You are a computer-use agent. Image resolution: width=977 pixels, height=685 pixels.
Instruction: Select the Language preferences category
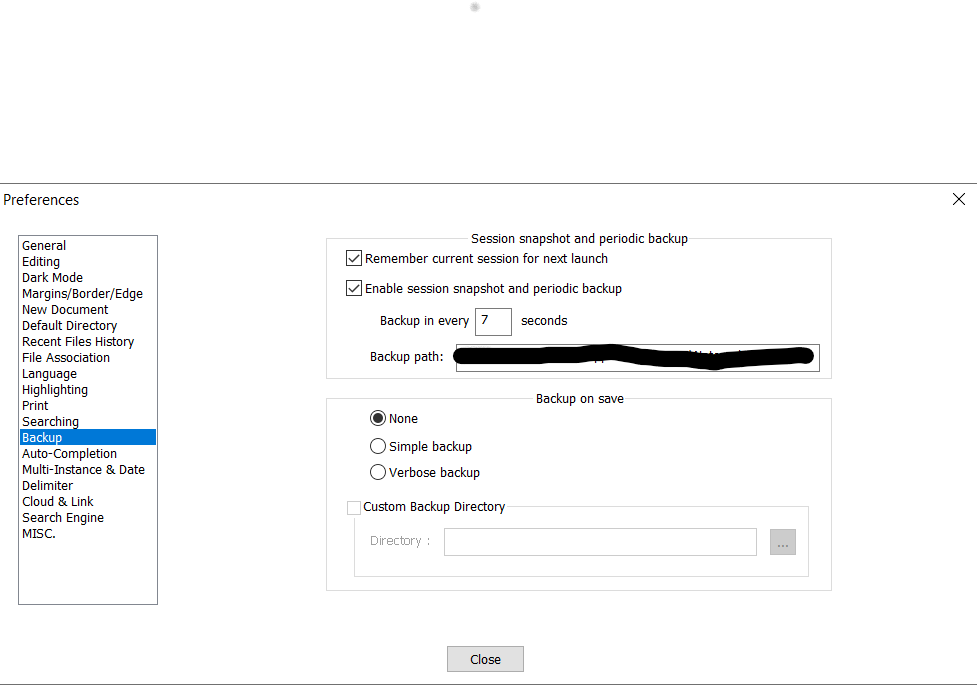tap(49, 373)
